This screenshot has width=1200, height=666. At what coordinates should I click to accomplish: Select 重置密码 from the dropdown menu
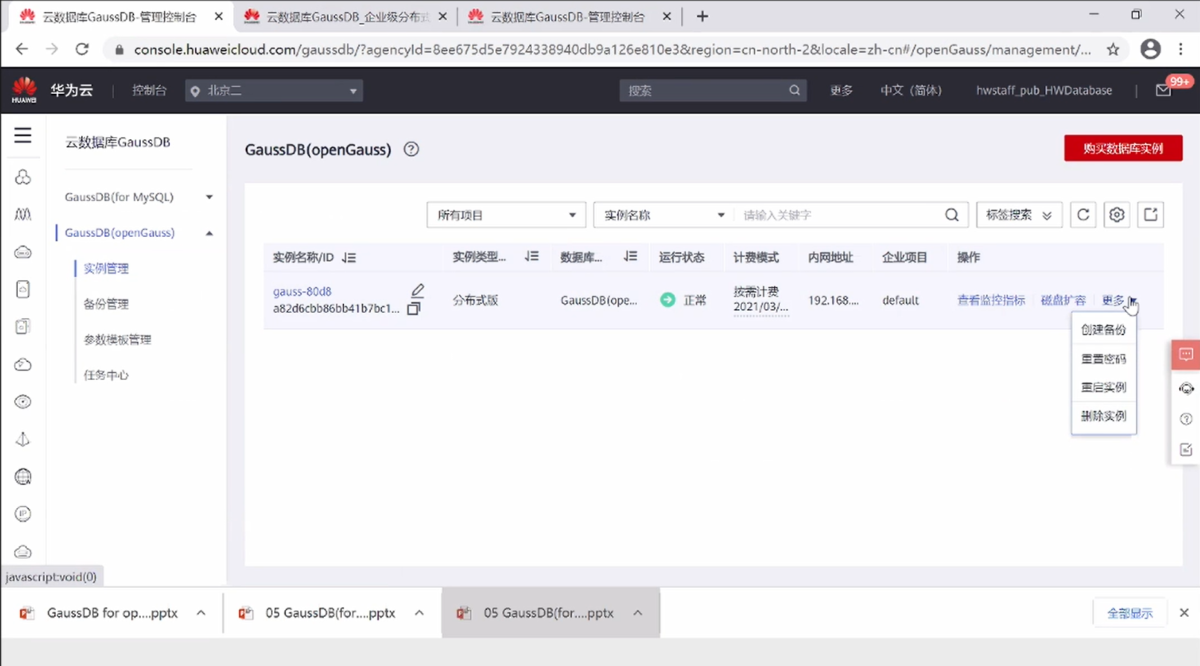click(x=1103, y=359)
